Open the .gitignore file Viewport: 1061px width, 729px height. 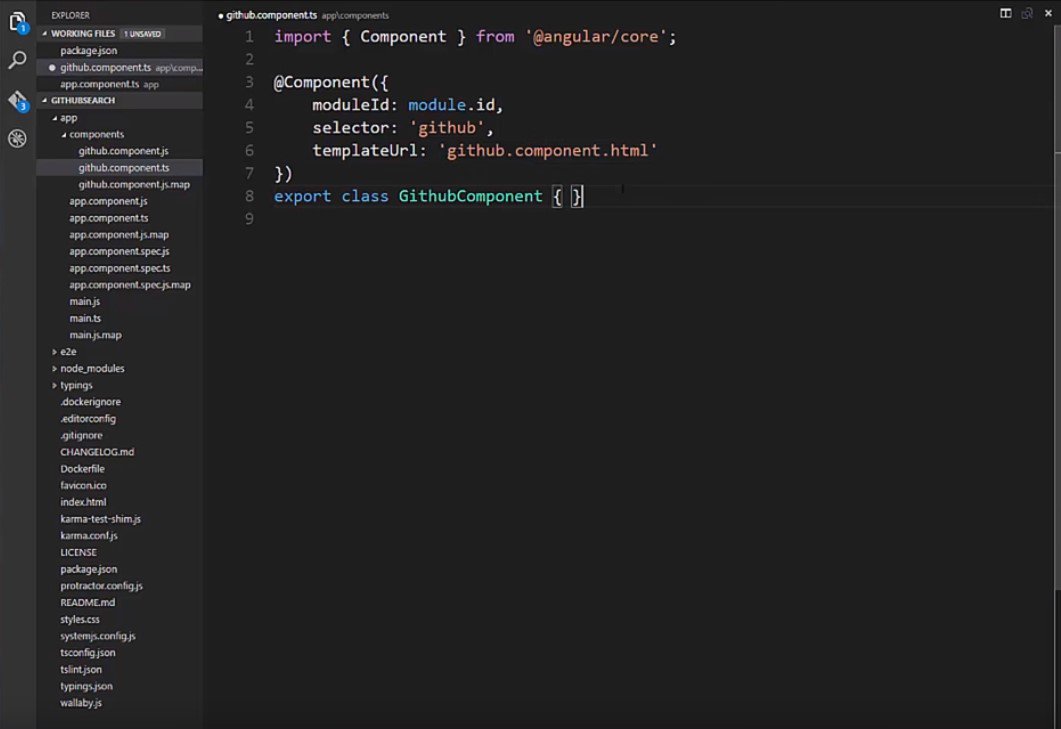81,435
